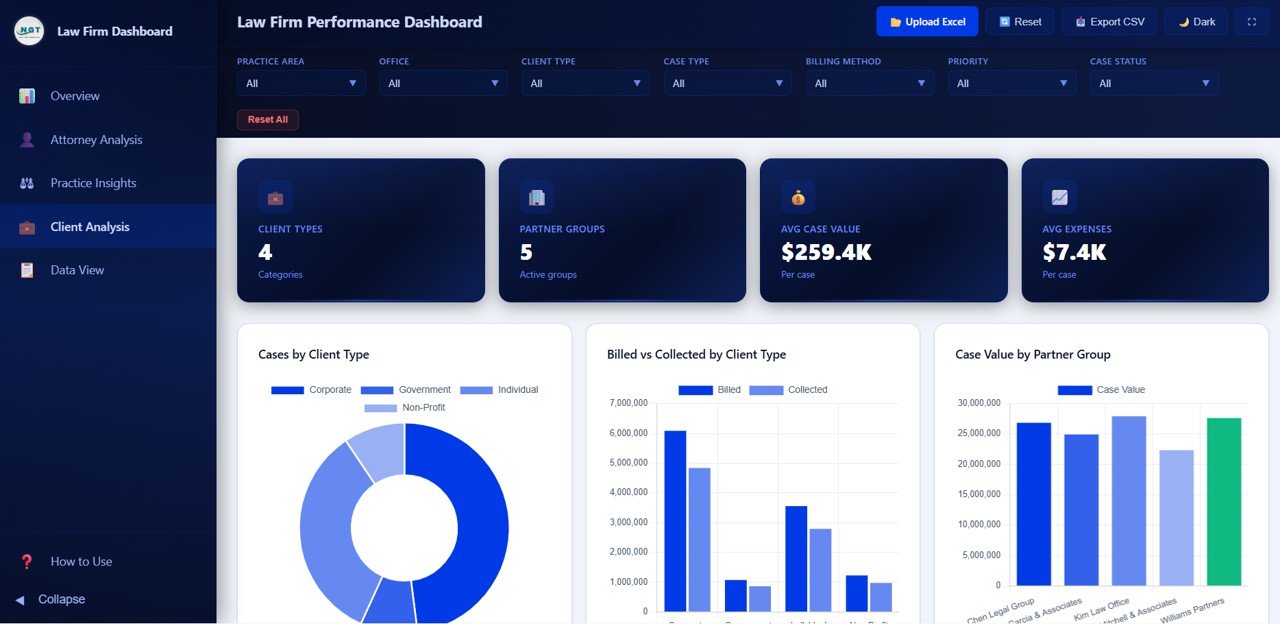This screenshot has height=624, width=1280.
Task: Open Practice Insights via its group icon
Action: [27, 182]
